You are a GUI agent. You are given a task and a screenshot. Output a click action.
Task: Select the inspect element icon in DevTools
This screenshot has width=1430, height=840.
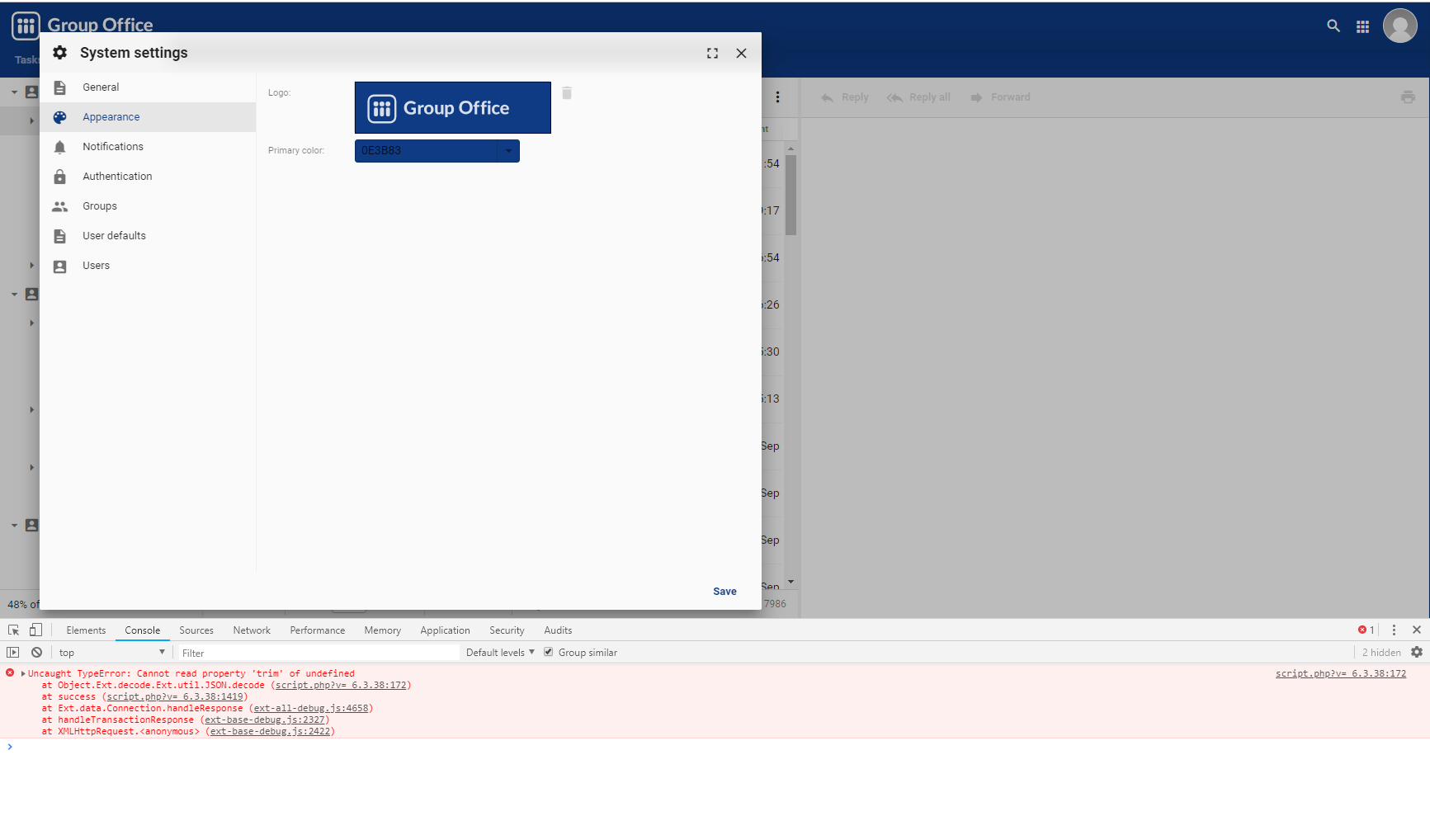coord(12,630)
